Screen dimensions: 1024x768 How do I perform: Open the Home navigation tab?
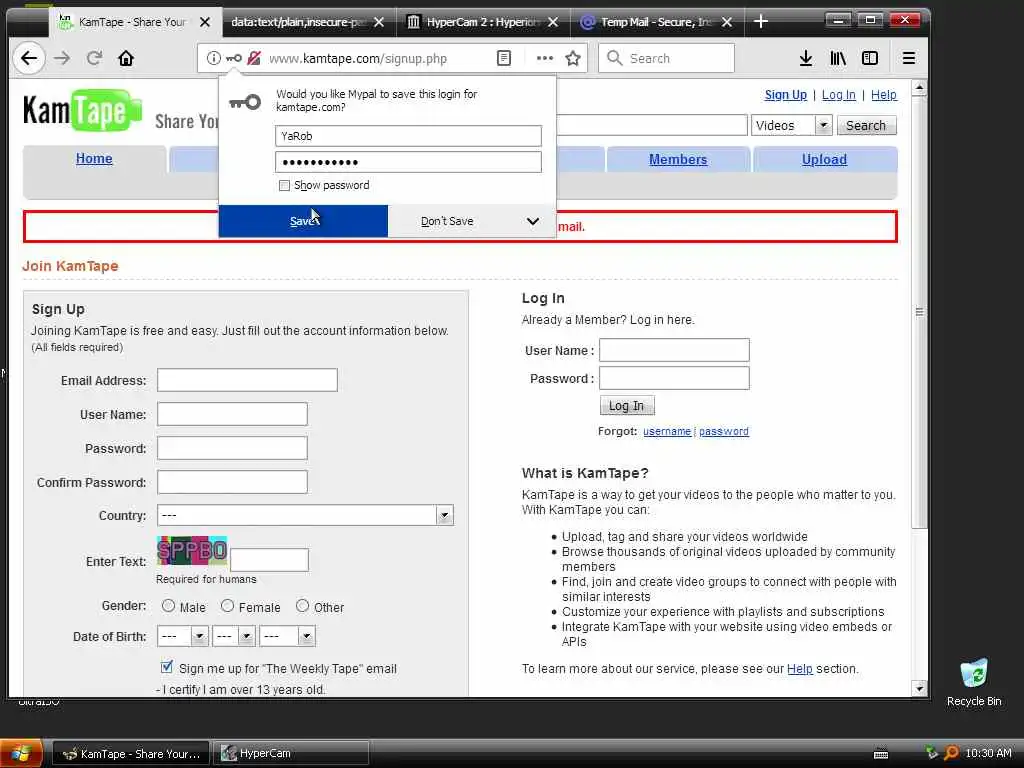coord(94,159)
